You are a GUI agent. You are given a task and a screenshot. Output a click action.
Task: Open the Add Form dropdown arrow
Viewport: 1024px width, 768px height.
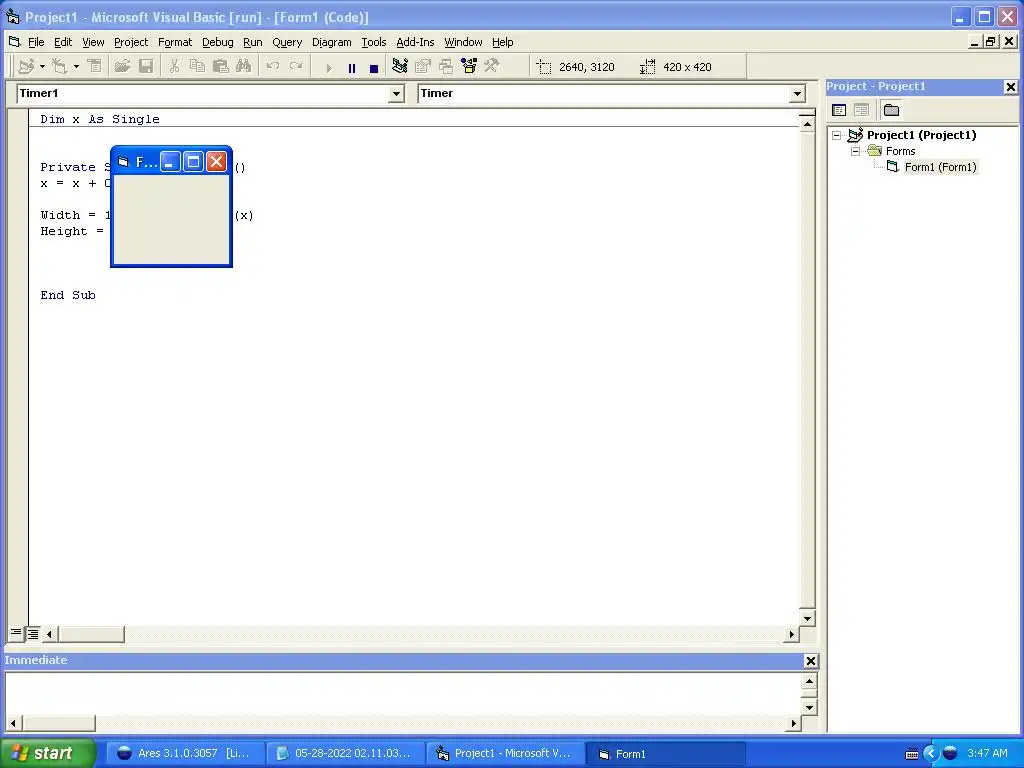pyautogui.click(x=76, y=67)
